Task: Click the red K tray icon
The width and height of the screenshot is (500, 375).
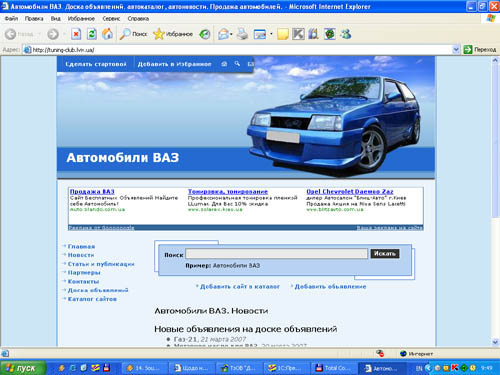Action: [x=455, y=368]
